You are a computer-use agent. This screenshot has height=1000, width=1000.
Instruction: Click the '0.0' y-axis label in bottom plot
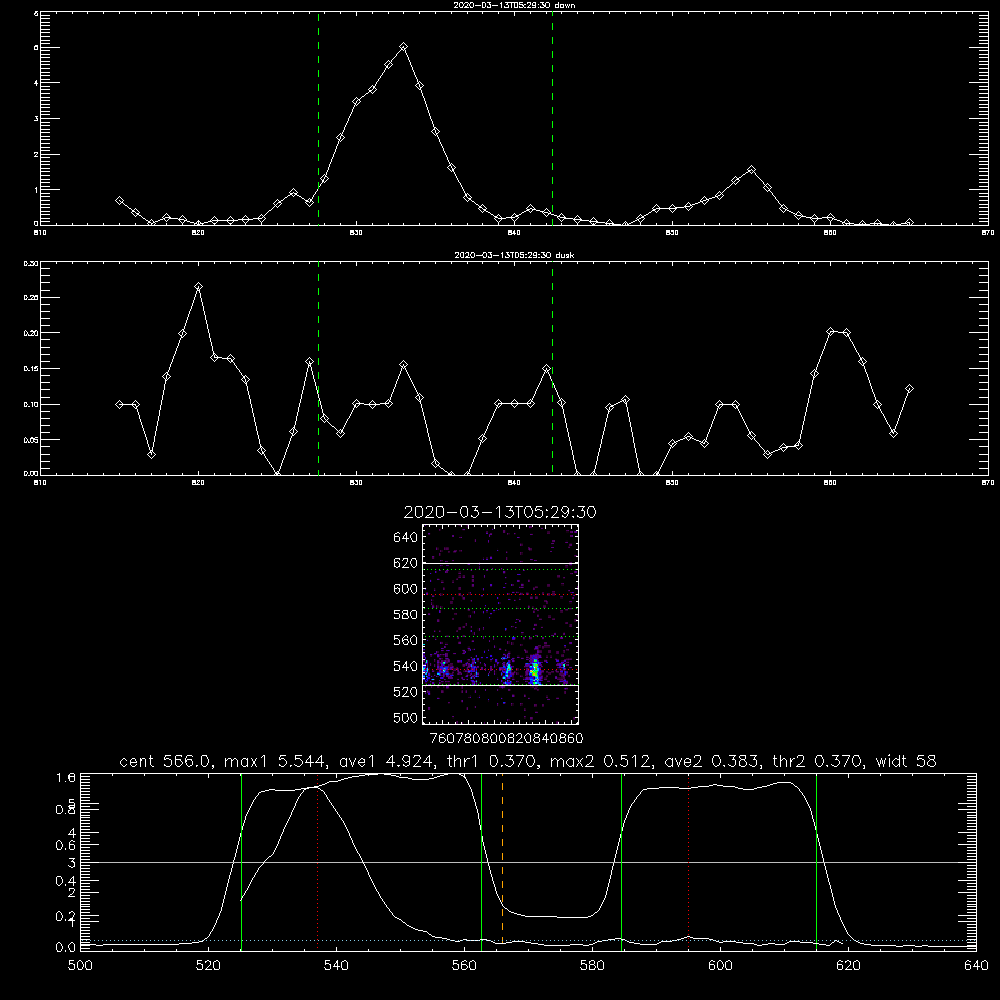tap(66, 947)
